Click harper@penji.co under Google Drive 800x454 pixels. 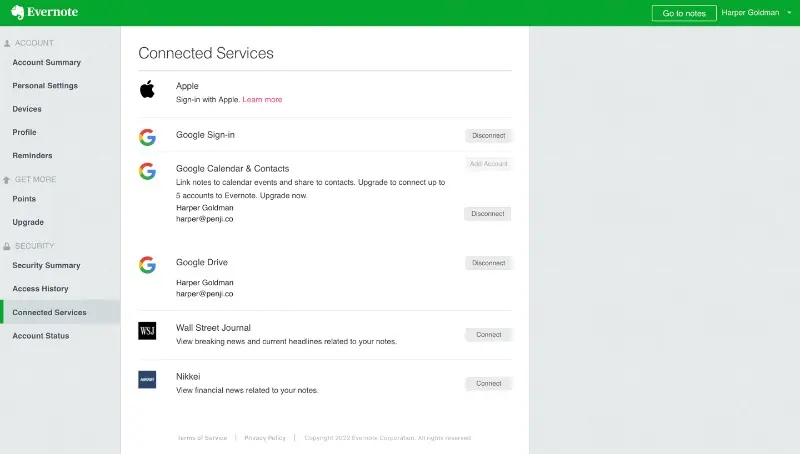tap(205, 294)
